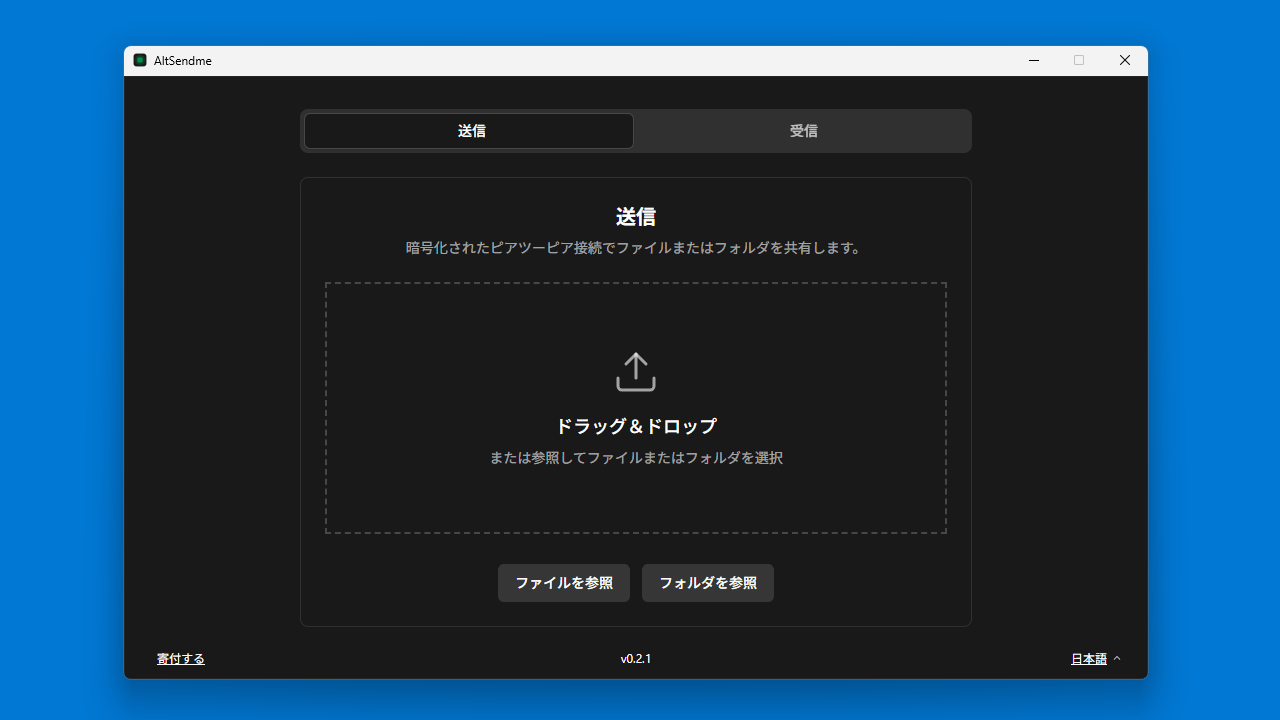1280x720 pixels.
Task: Click the upload arrow icon
Action: 635,371
